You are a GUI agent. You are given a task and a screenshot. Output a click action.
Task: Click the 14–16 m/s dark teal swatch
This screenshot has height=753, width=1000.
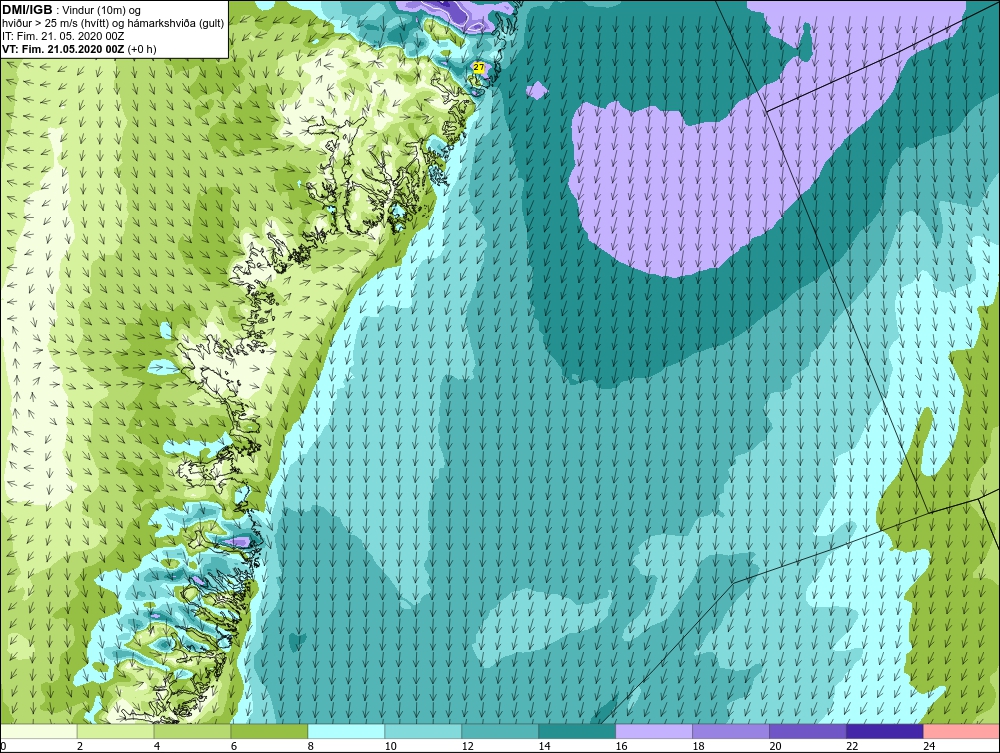coord(577,731)
